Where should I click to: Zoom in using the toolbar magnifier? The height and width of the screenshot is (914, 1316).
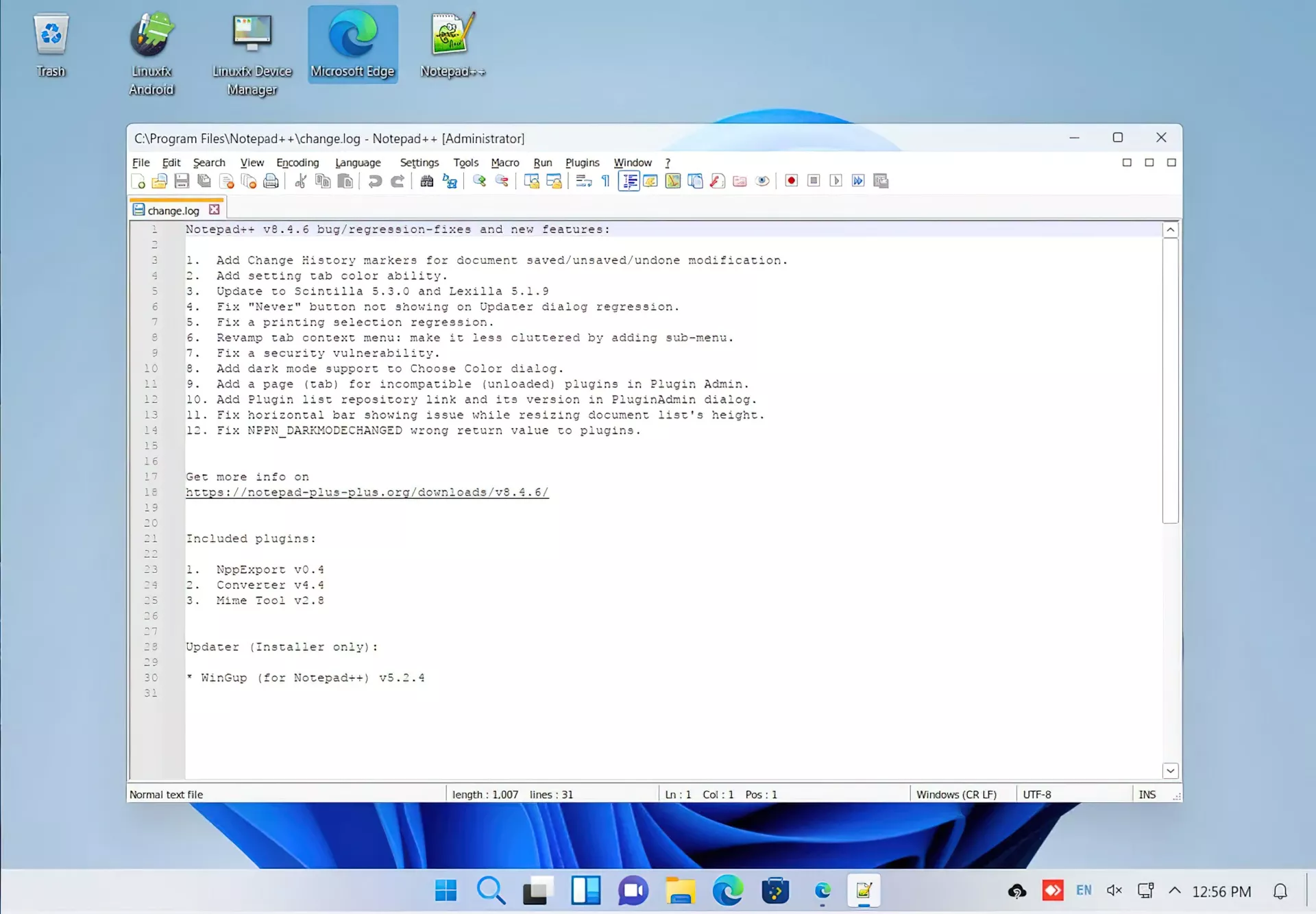point(479,181)
